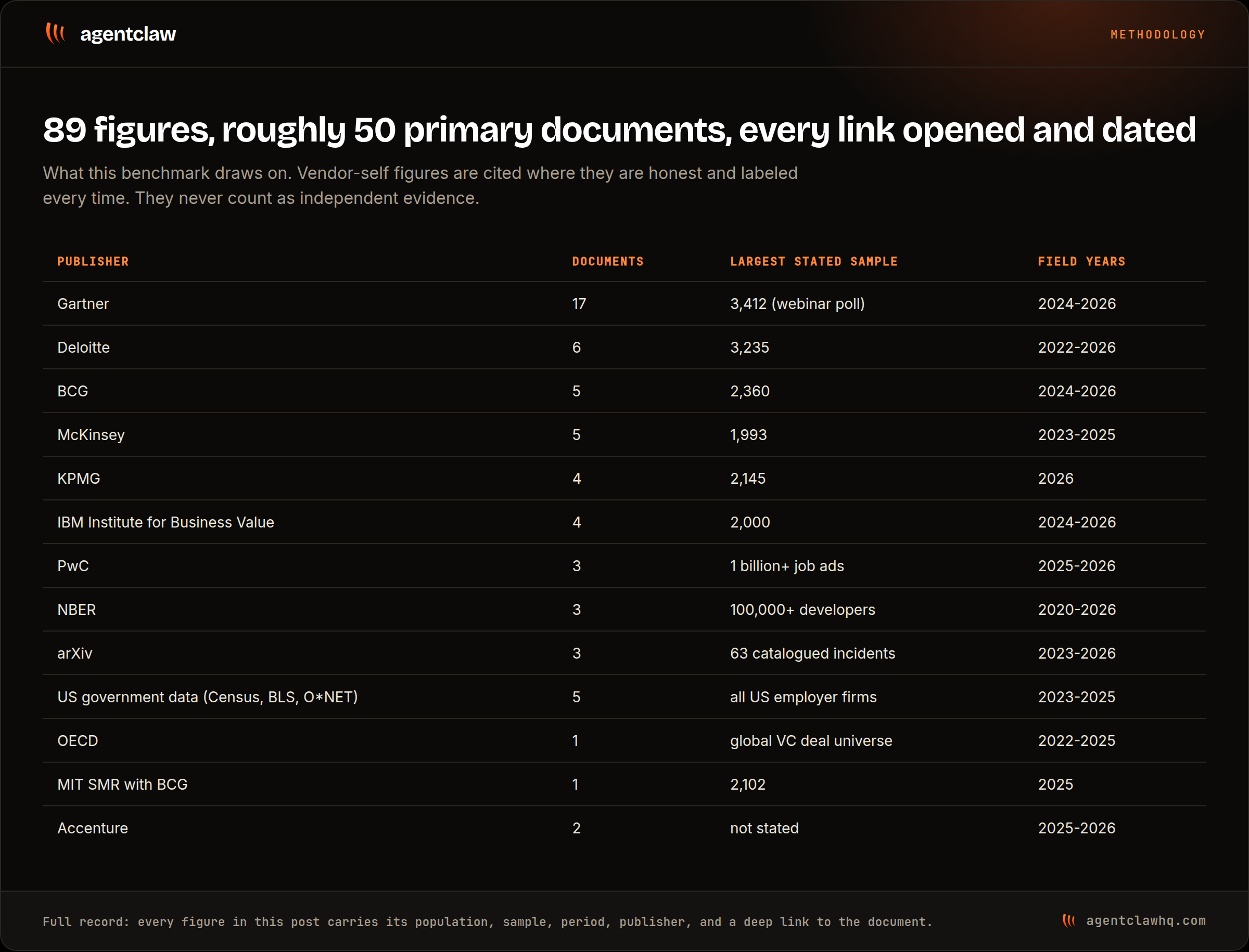Click the subtitle about vendor-self figures
The height and width of the screenshot is (952, 1249).
pos(420,185)
